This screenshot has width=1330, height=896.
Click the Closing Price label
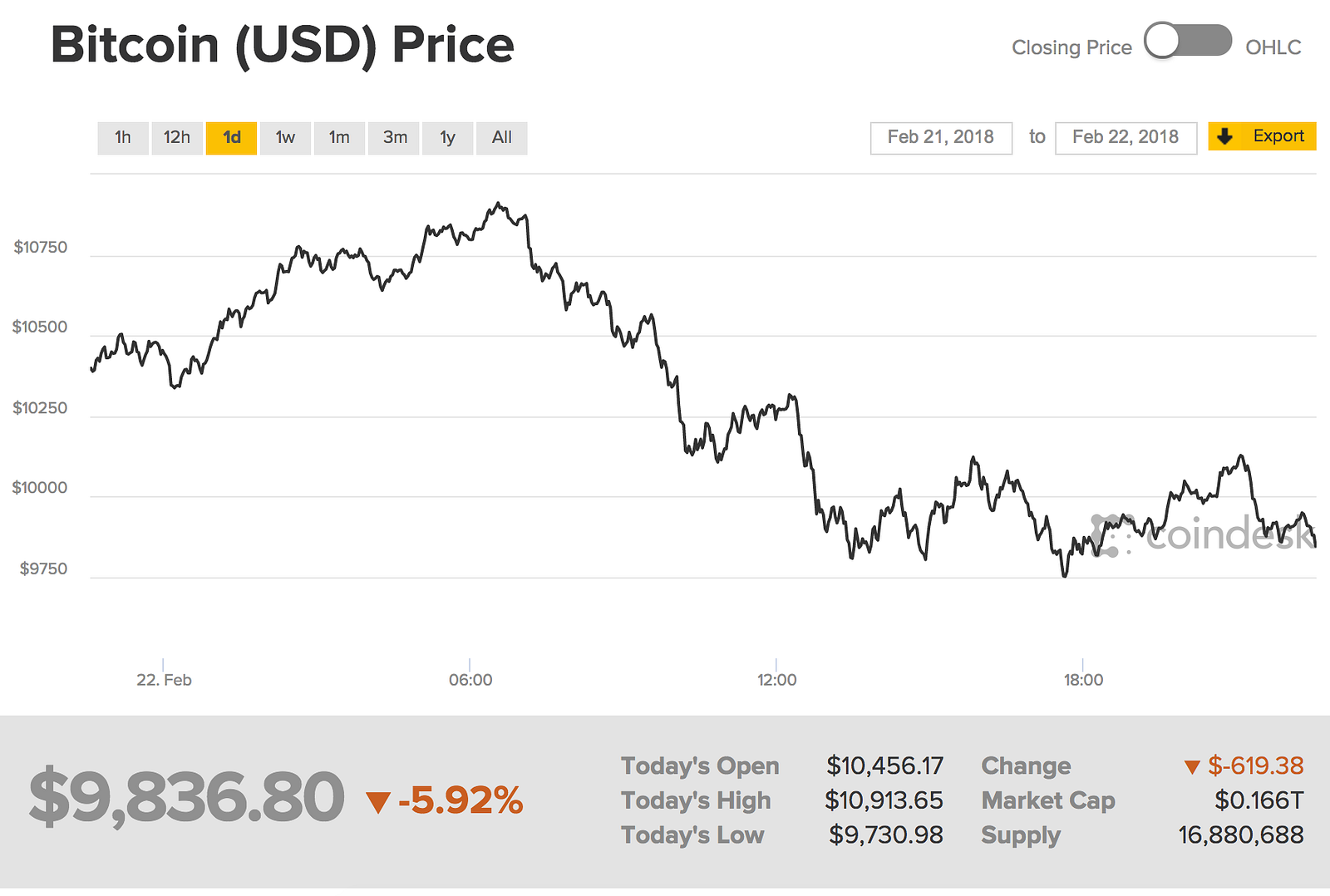tap(1071, 48)
